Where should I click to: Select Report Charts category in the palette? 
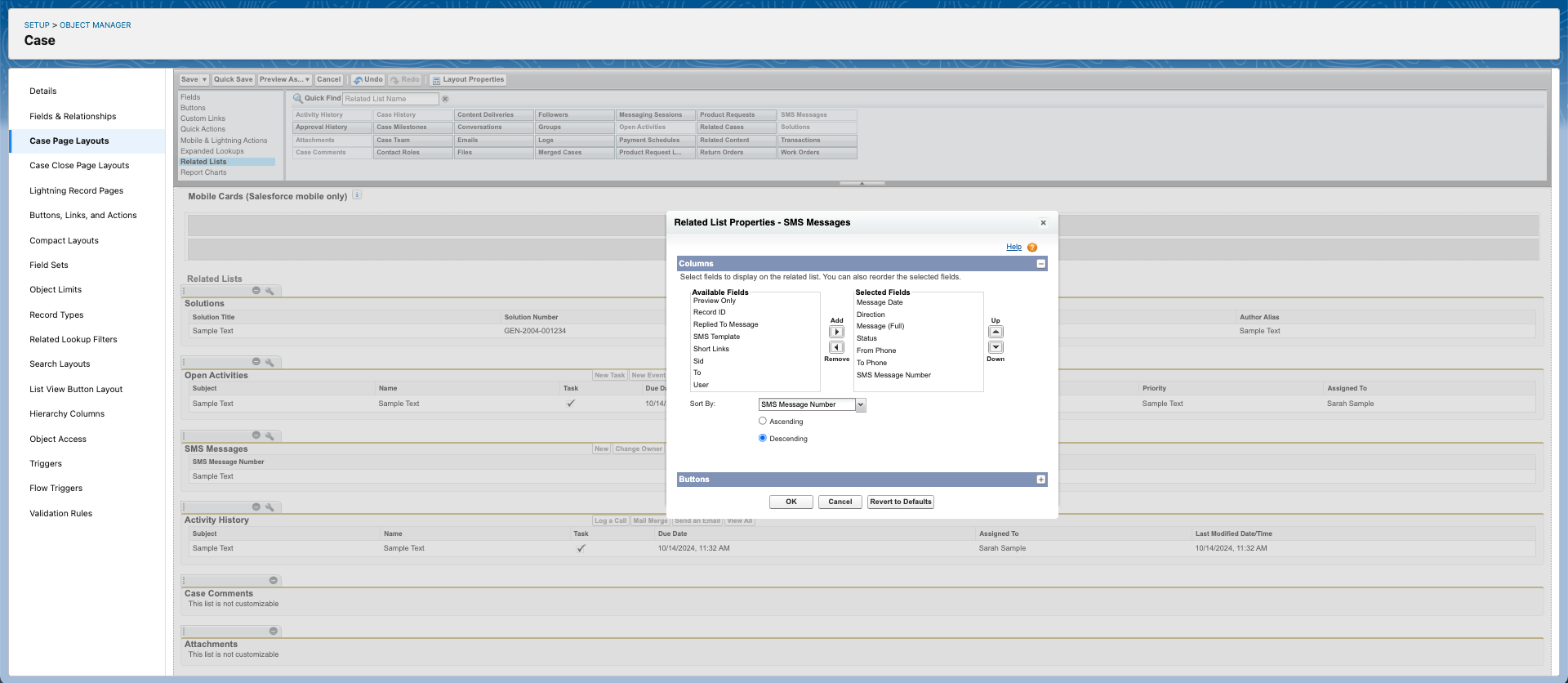pyautogui.click(x=203, y=172)
